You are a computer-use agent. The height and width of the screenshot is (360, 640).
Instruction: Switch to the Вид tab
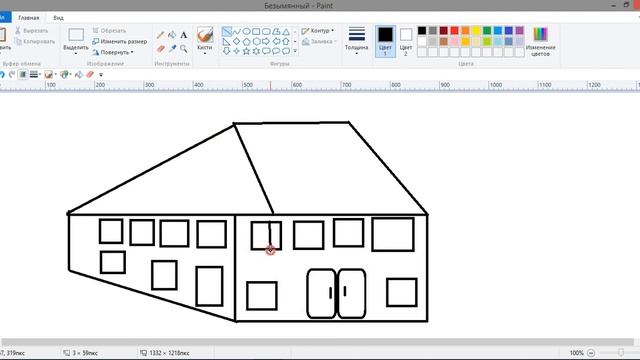(x=58, y=18)
